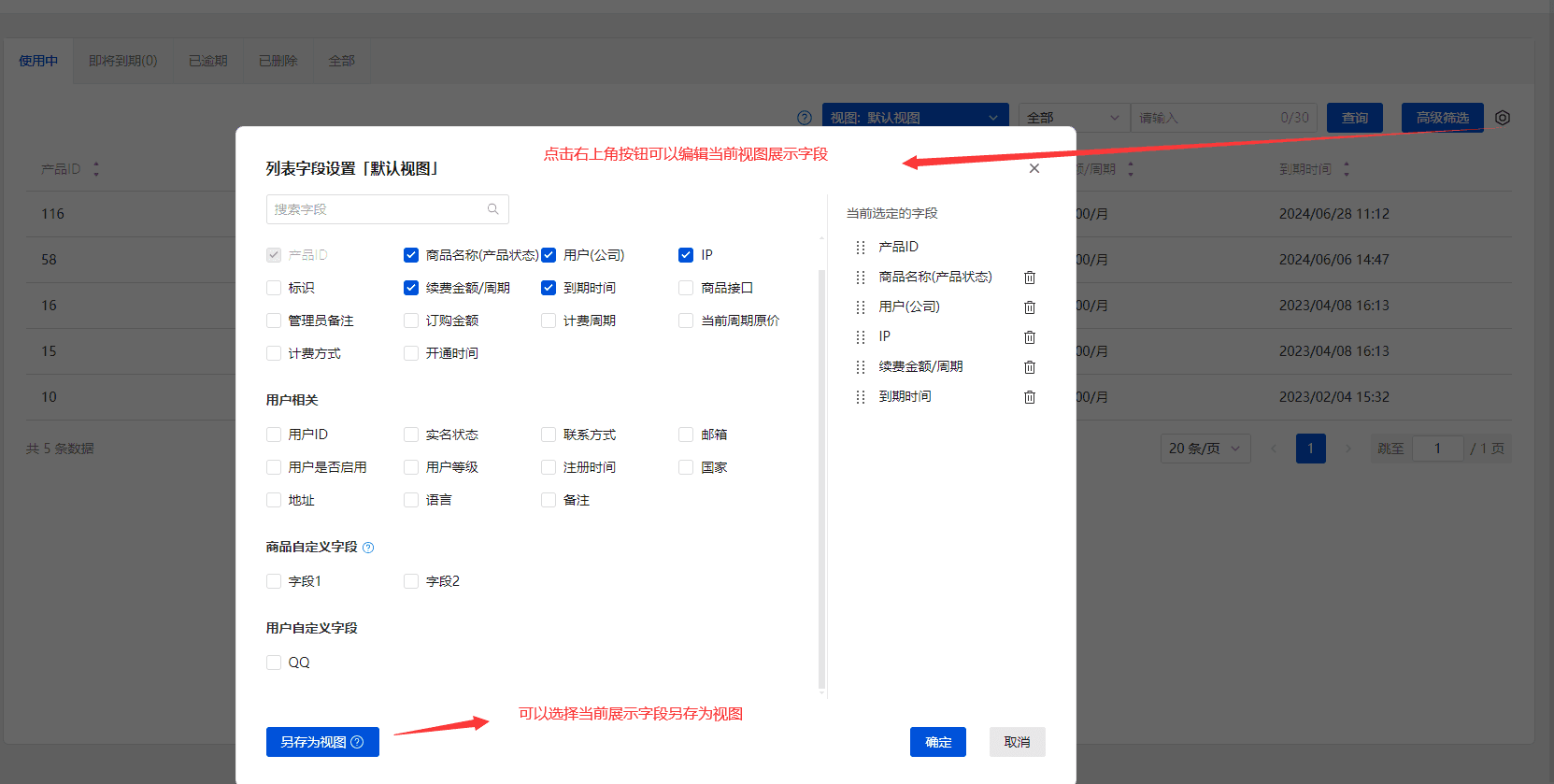Check 国家 field
This screenshot has height=784, width=1554.
click(686, 467)
